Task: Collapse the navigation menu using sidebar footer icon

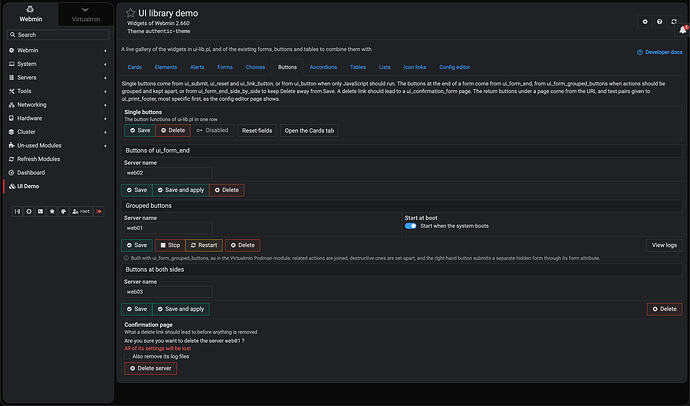Action: coord(17,212)
